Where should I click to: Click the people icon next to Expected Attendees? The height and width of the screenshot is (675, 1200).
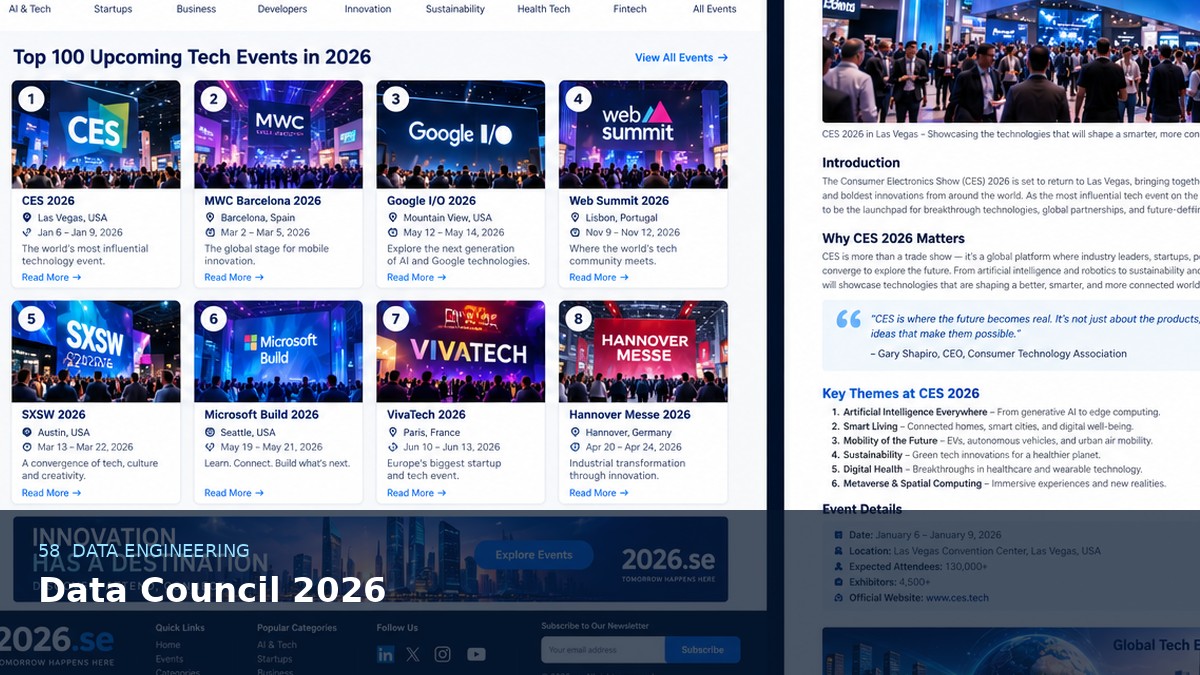point(838,566)
